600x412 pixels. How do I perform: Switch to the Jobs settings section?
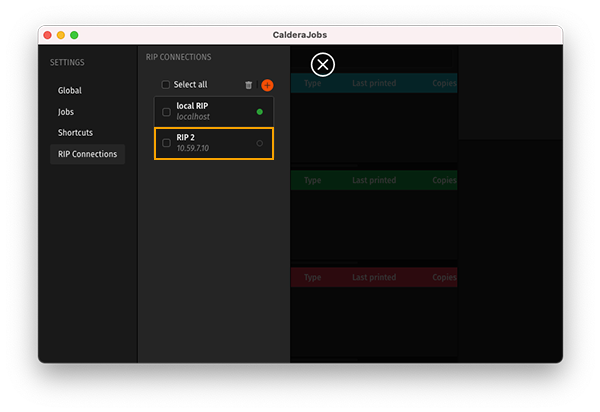[66, 112]
